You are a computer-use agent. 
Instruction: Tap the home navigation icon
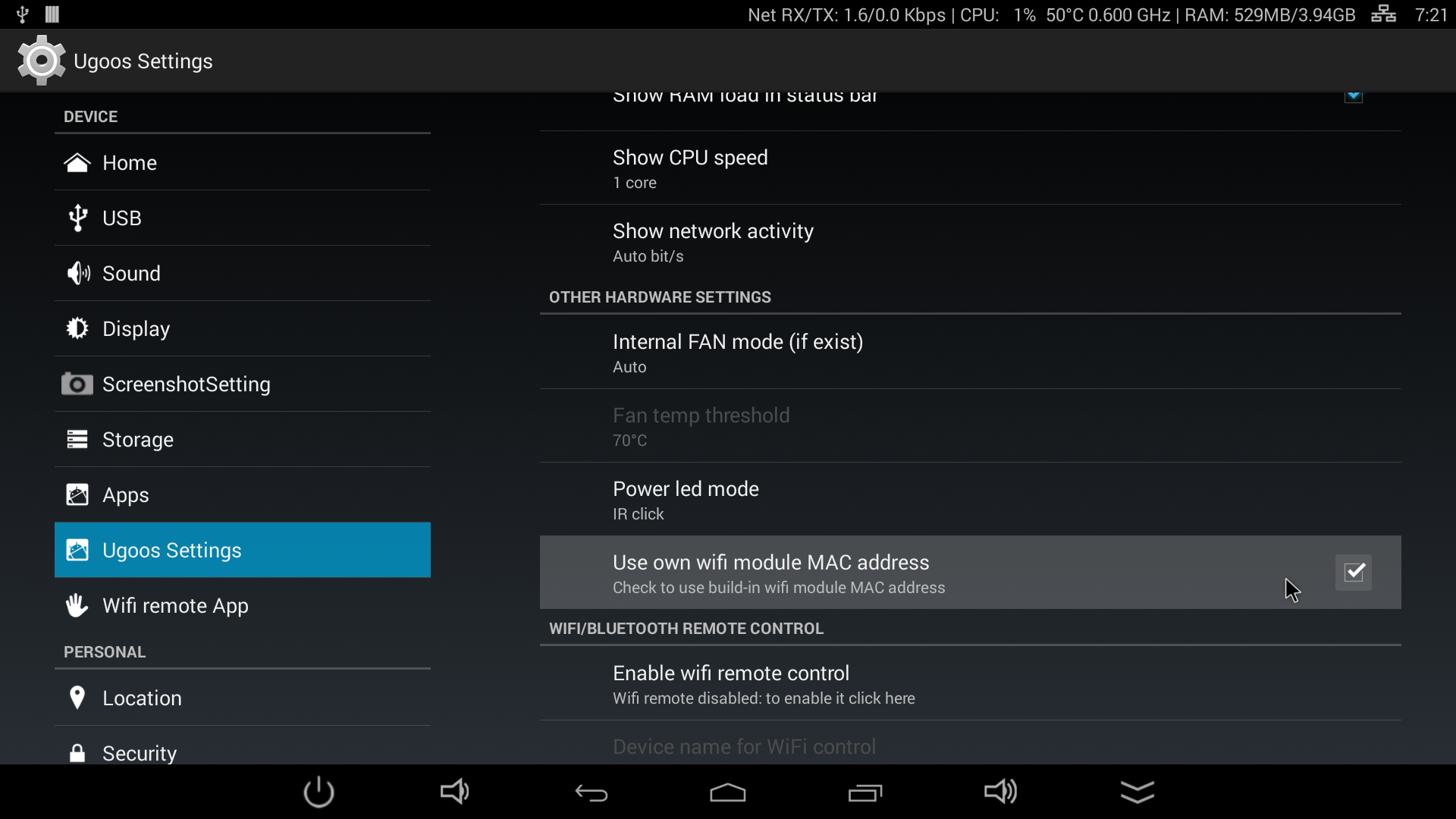pos(728,792)
